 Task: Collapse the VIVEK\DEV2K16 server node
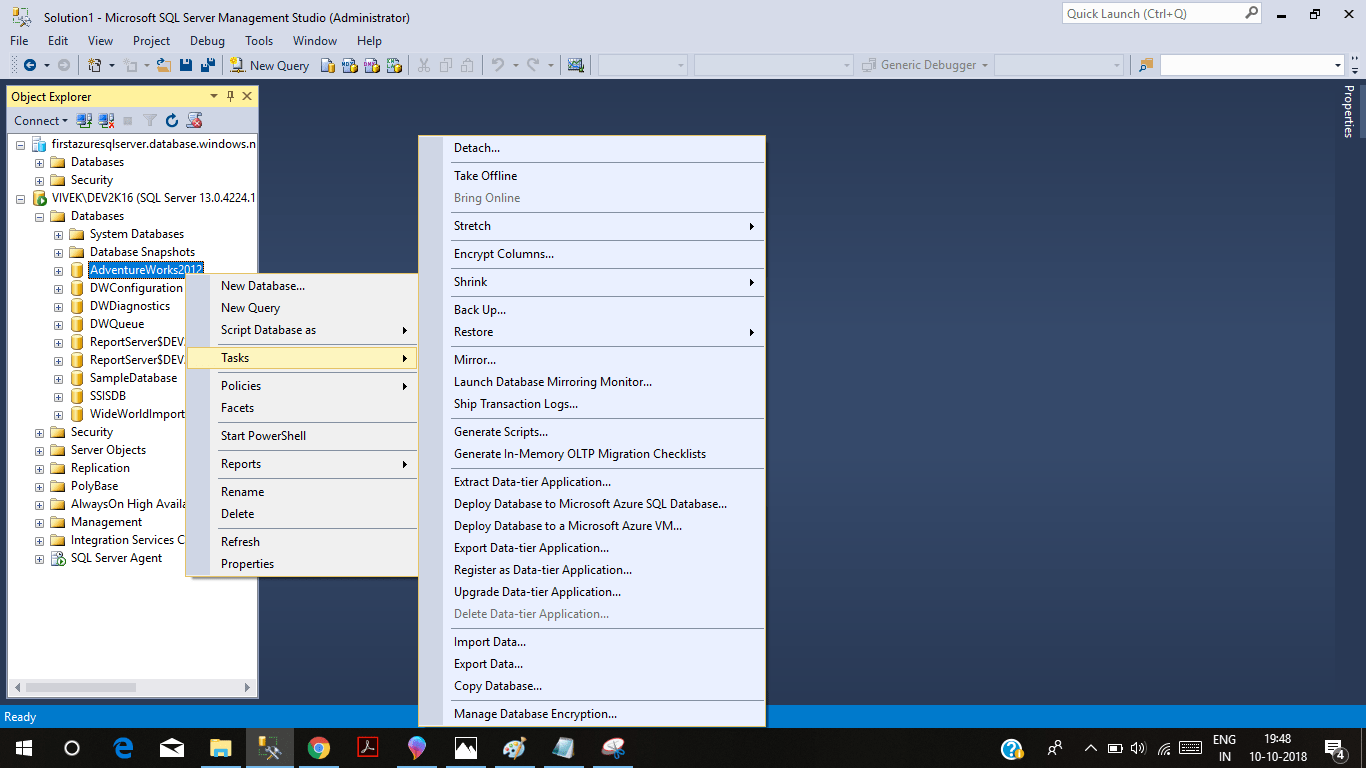20,198
